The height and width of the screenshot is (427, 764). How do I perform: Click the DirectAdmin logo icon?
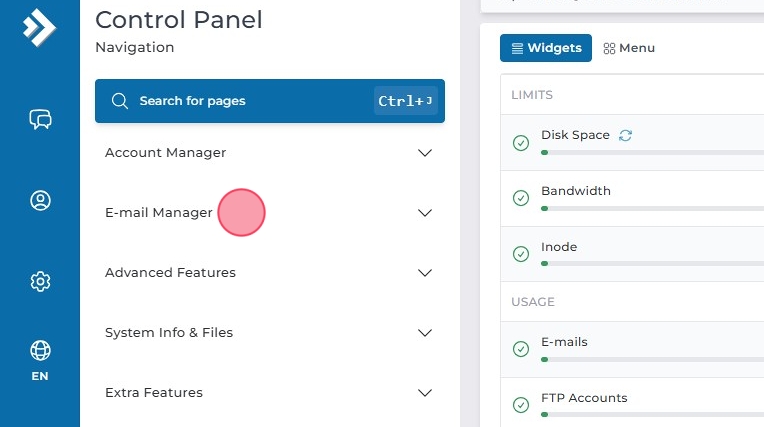[39, 27]
